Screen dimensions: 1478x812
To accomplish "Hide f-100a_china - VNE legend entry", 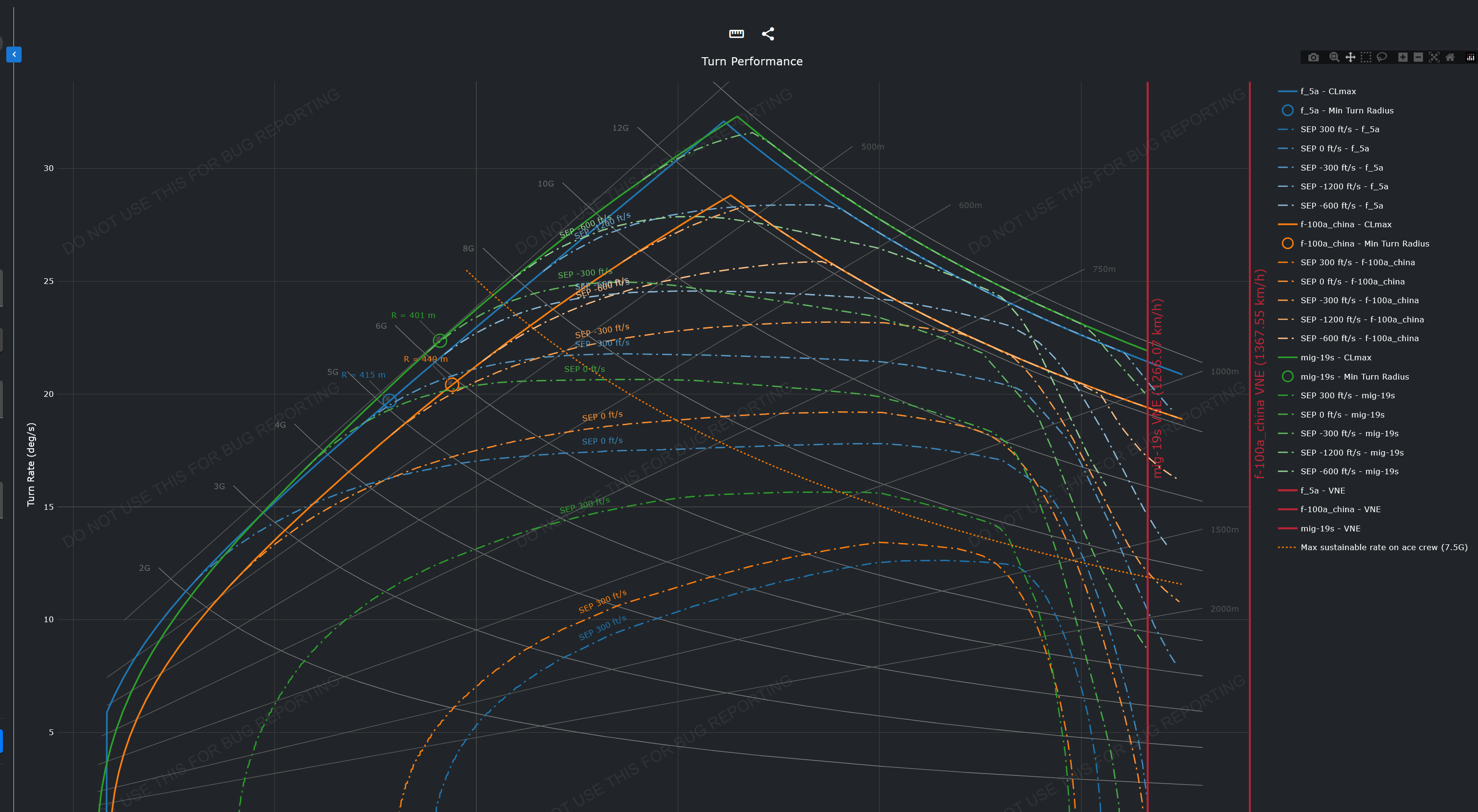I will [x=1341, y=509].
